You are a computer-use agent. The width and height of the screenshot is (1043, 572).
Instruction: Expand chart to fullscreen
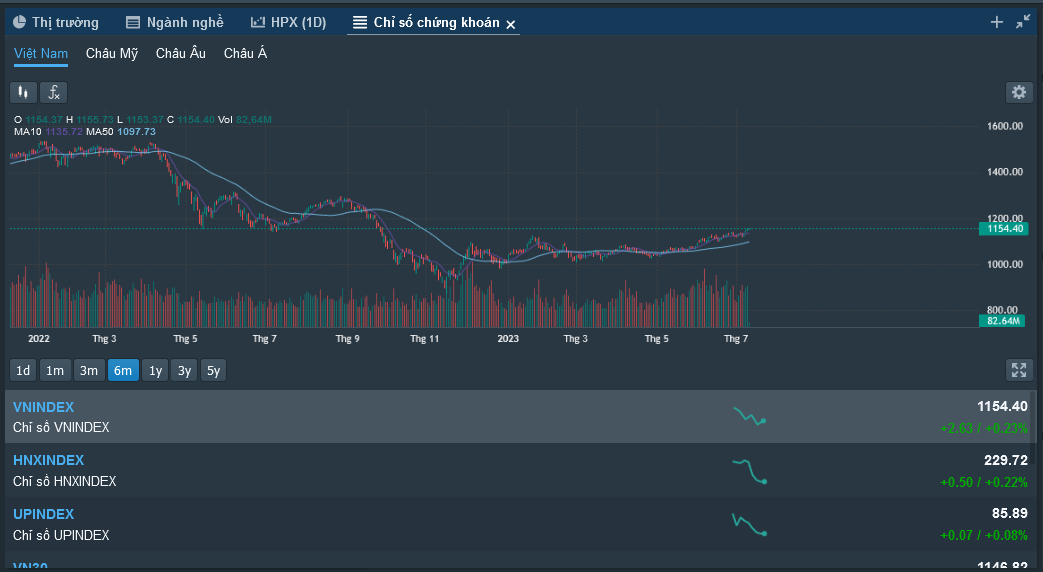[1018, 370]
